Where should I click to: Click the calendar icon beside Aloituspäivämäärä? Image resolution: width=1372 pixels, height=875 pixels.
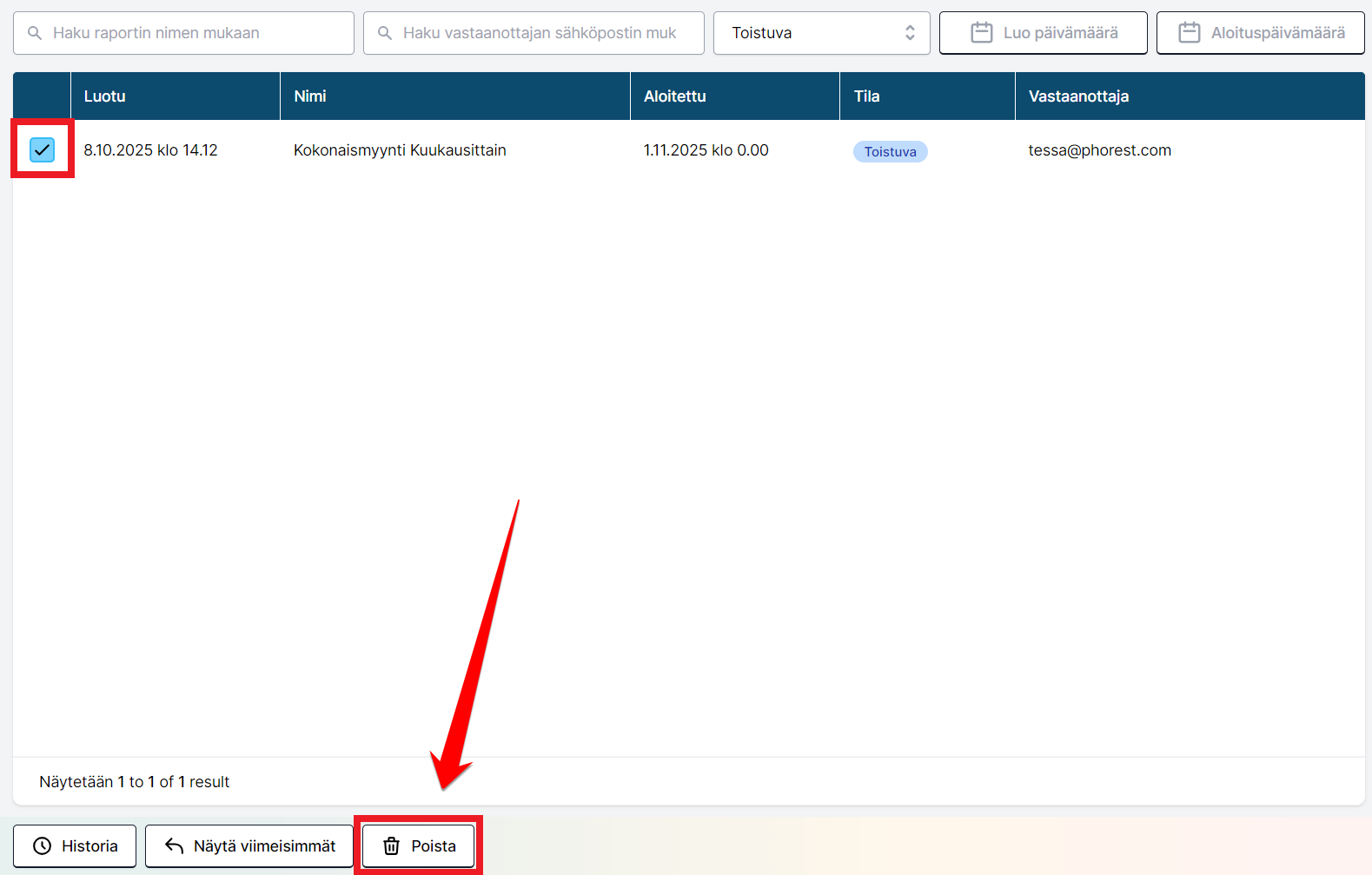[x=1189, y=33]
